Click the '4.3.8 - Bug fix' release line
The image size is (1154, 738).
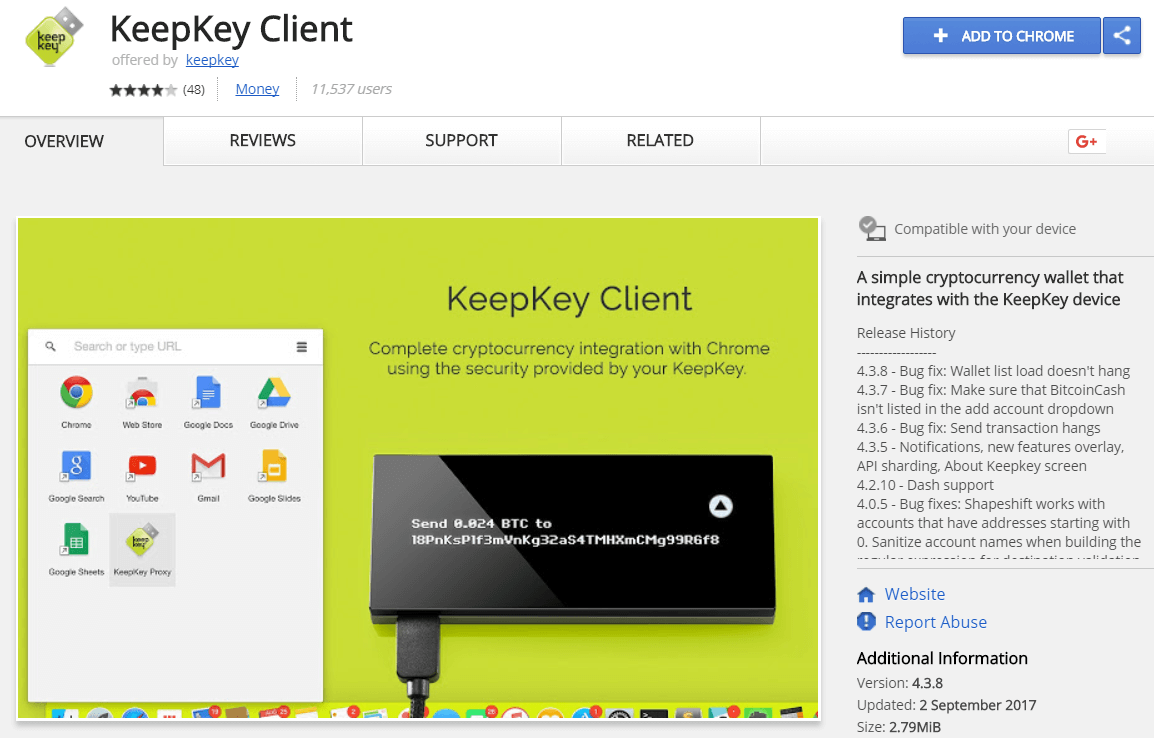tap(994, 371)
